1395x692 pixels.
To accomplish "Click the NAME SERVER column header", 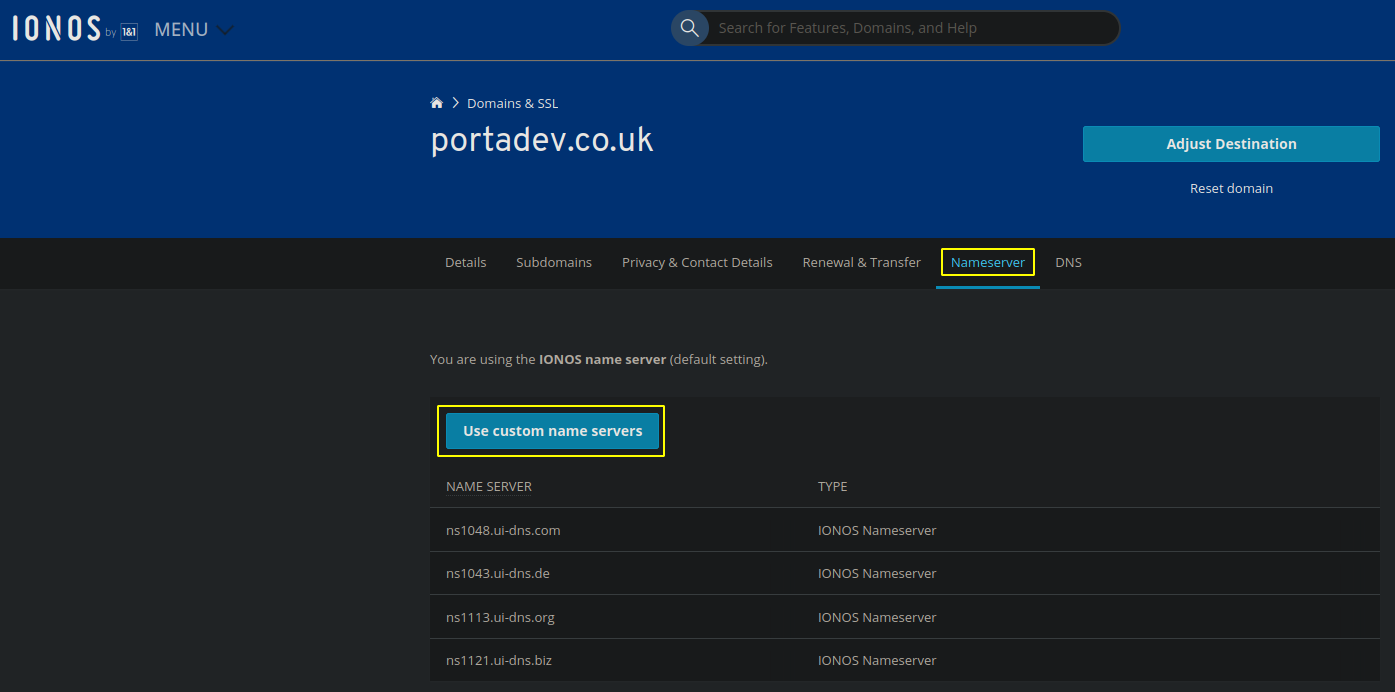I will (x=489, y=487).
